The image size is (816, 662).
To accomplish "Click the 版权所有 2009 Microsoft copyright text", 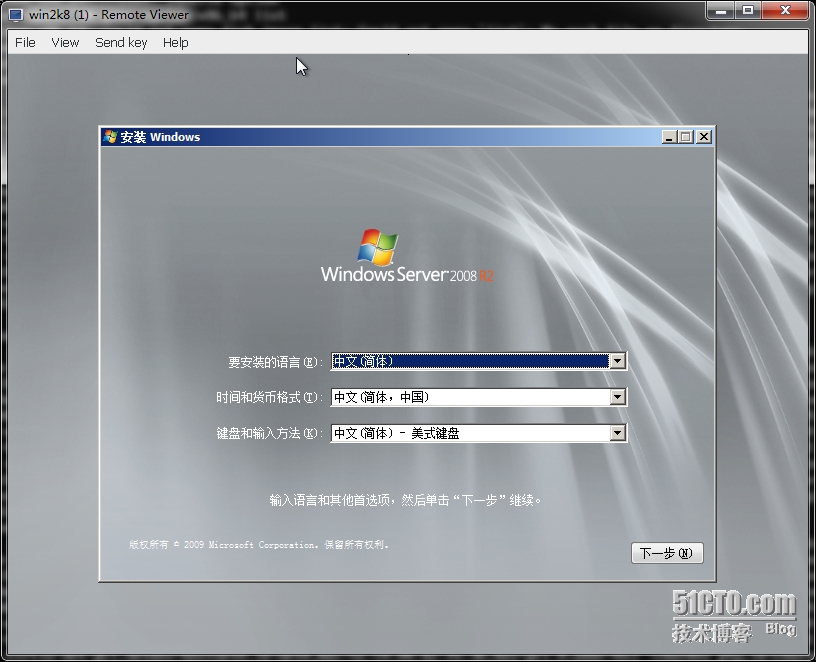I will pyautogui.click(x=259, y=544).
